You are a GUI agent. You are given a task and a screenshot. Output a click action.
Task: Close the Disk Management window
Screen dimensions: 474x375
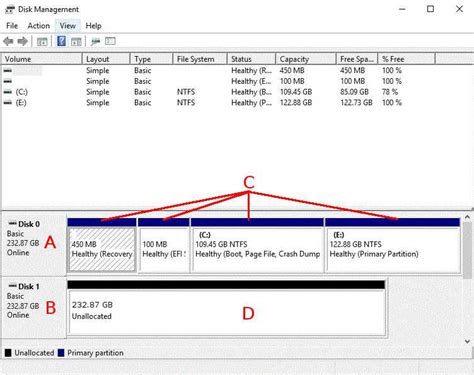tap(459, 9)
